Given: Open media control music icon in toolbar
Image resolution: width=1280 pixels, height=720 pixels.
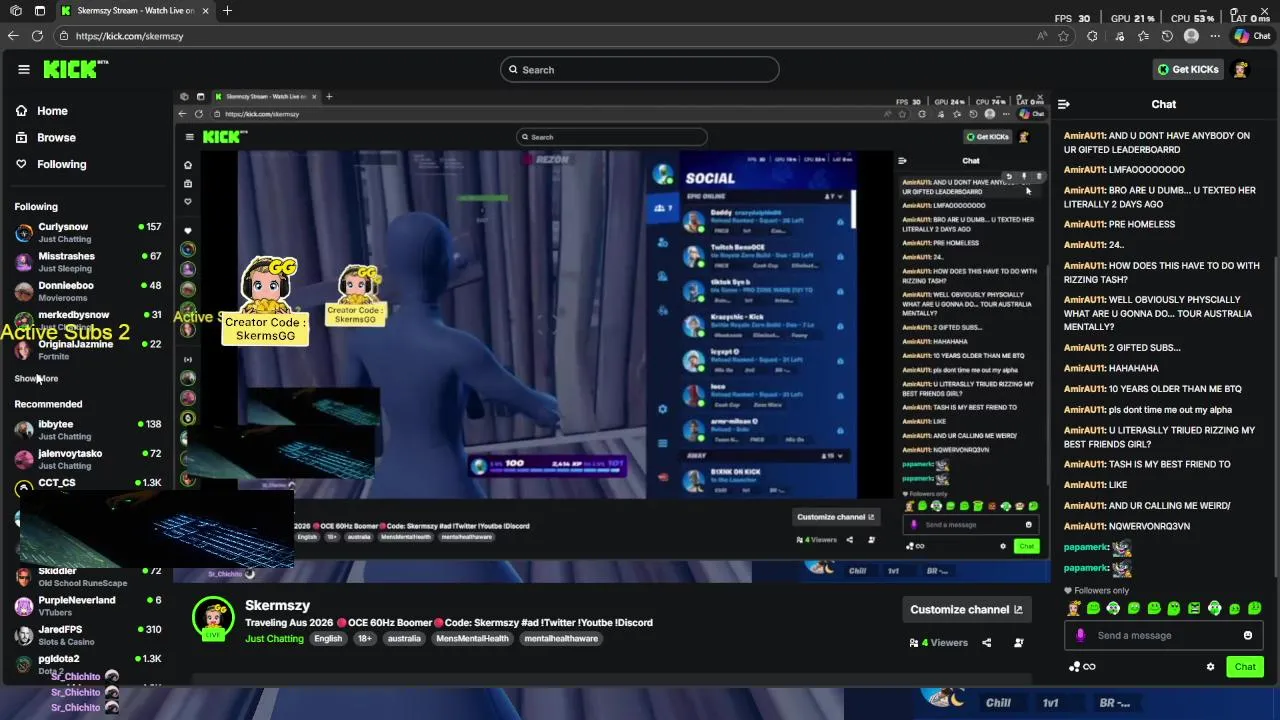Looking at the screenshot, I should (1118, 36).
